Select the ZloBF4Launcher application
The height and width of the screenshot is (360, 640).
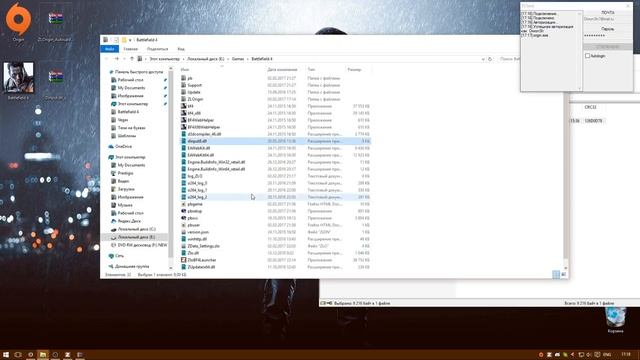[x=202, y=260]
